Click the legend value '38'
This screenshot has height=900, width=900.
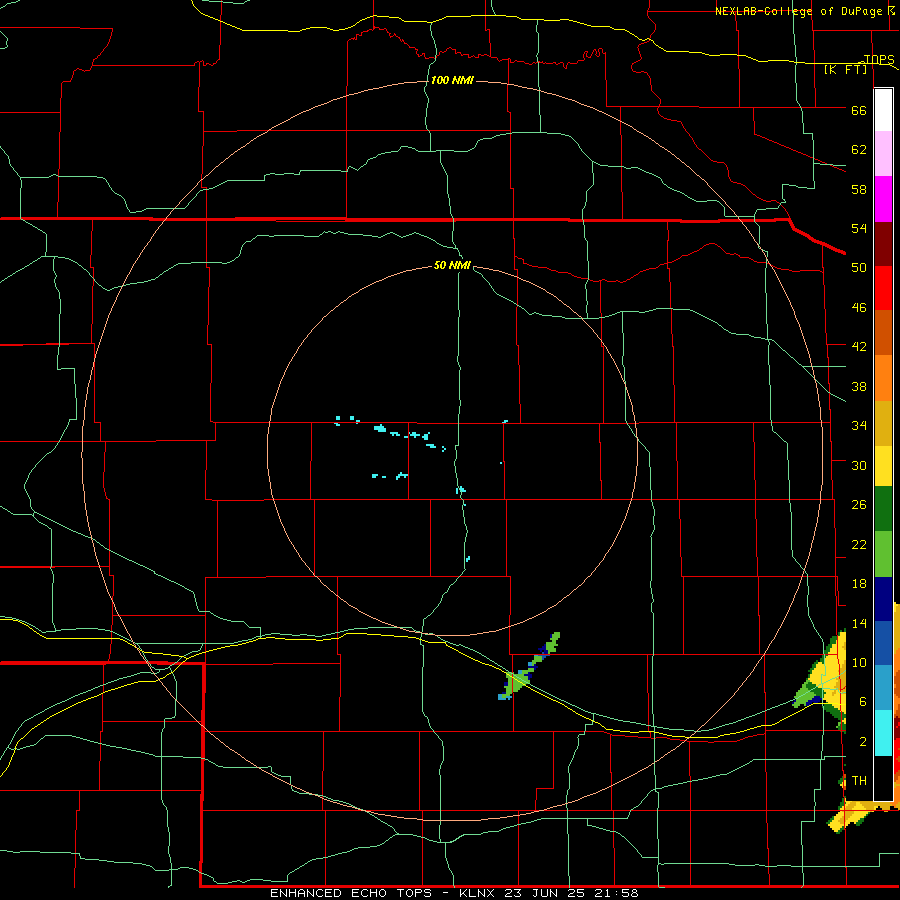tap(859, 386)
